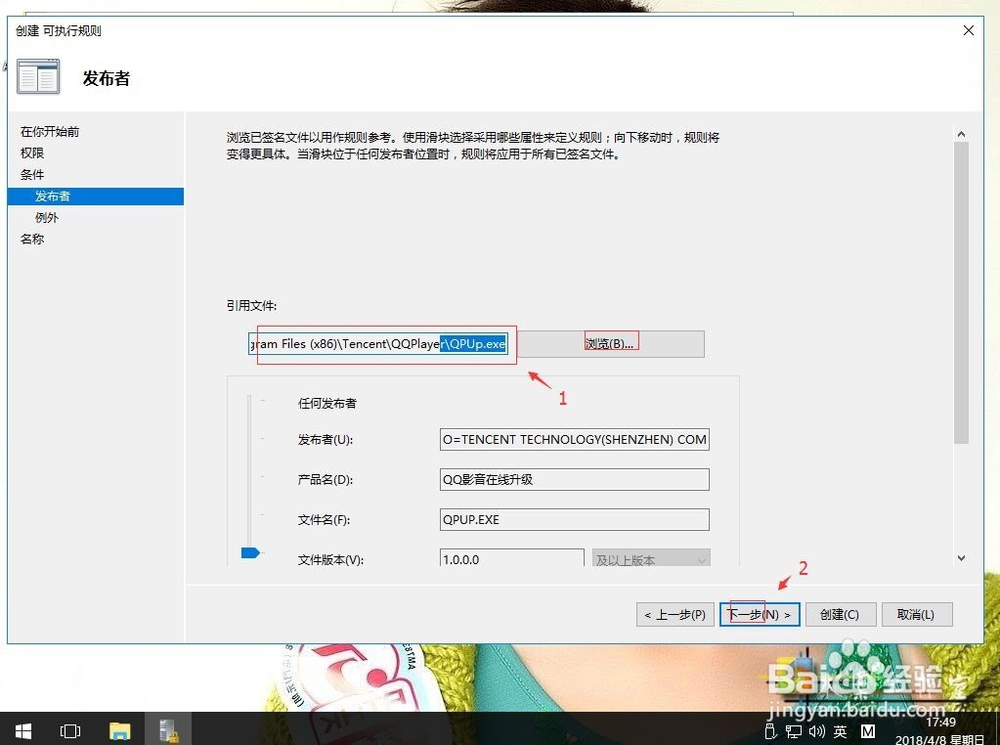The width and height of the screenshot is (1000, 745).
Task: Toggle input language via the 英 indicator
Action: coord(840,731)
